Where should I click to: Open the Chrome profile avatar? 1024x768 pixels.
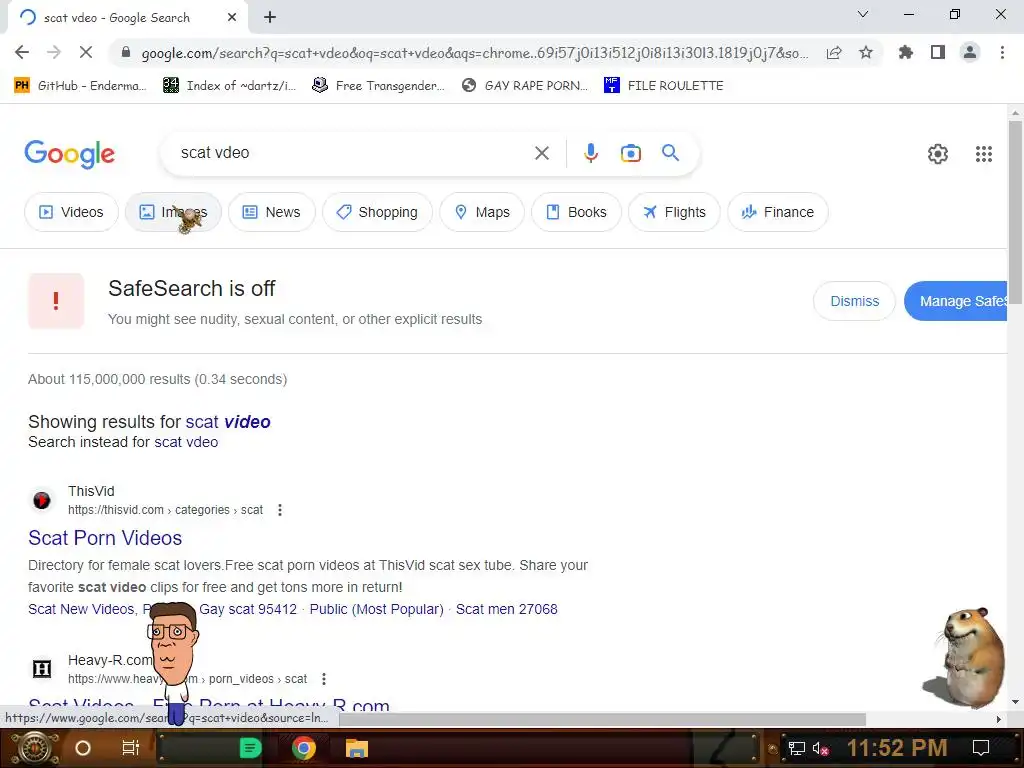970,52
